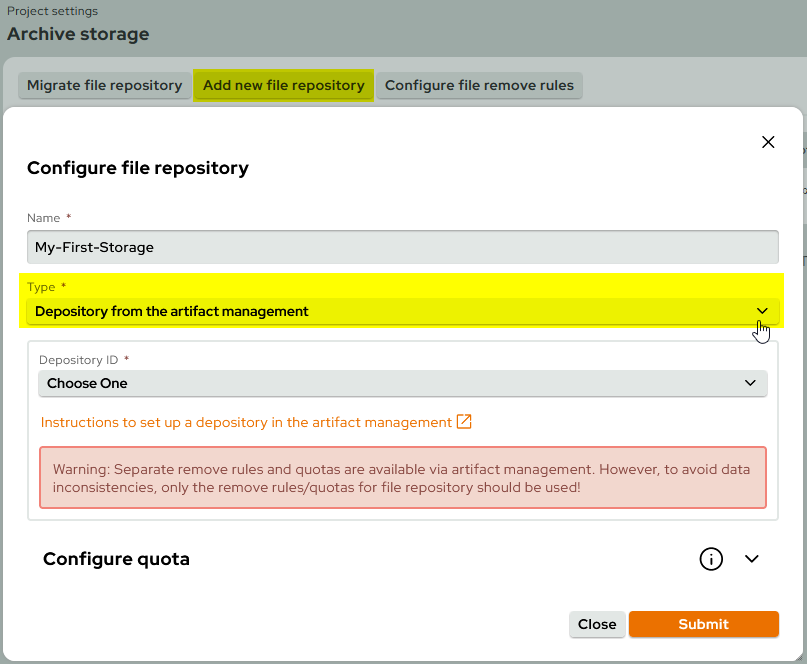
Task: Click the X icon of the dialog
Action: [768, 142]
